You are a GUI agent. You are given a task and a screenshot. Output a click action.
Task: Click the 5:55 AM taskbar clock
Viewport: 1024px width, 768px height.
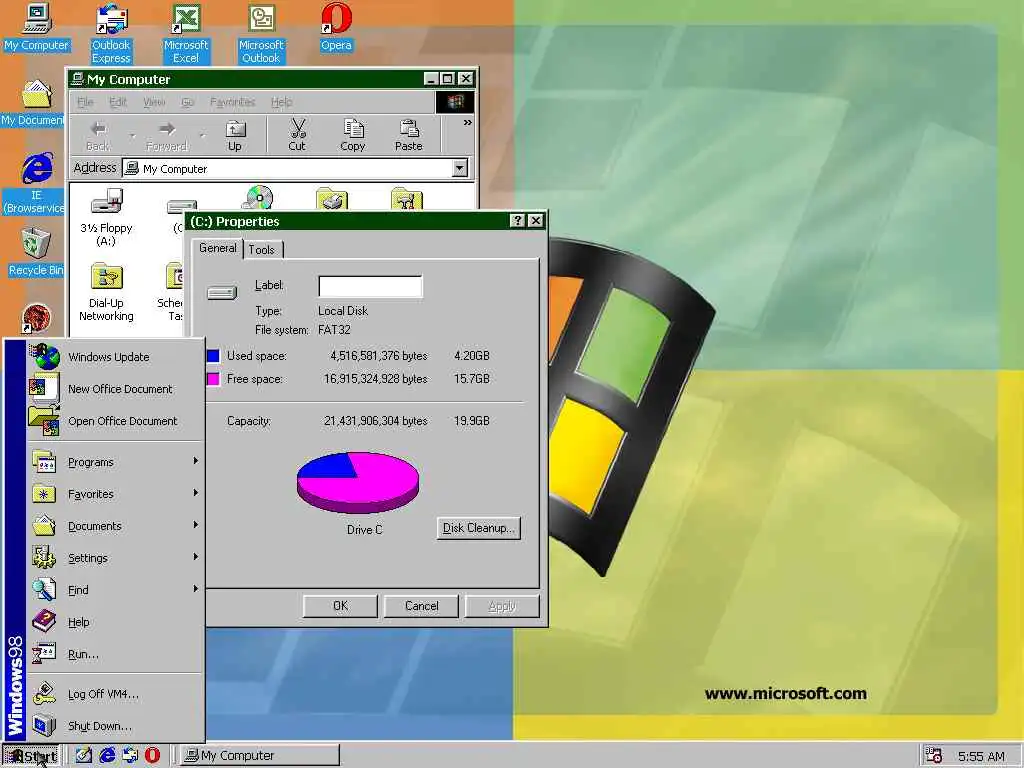click(981, 756)
